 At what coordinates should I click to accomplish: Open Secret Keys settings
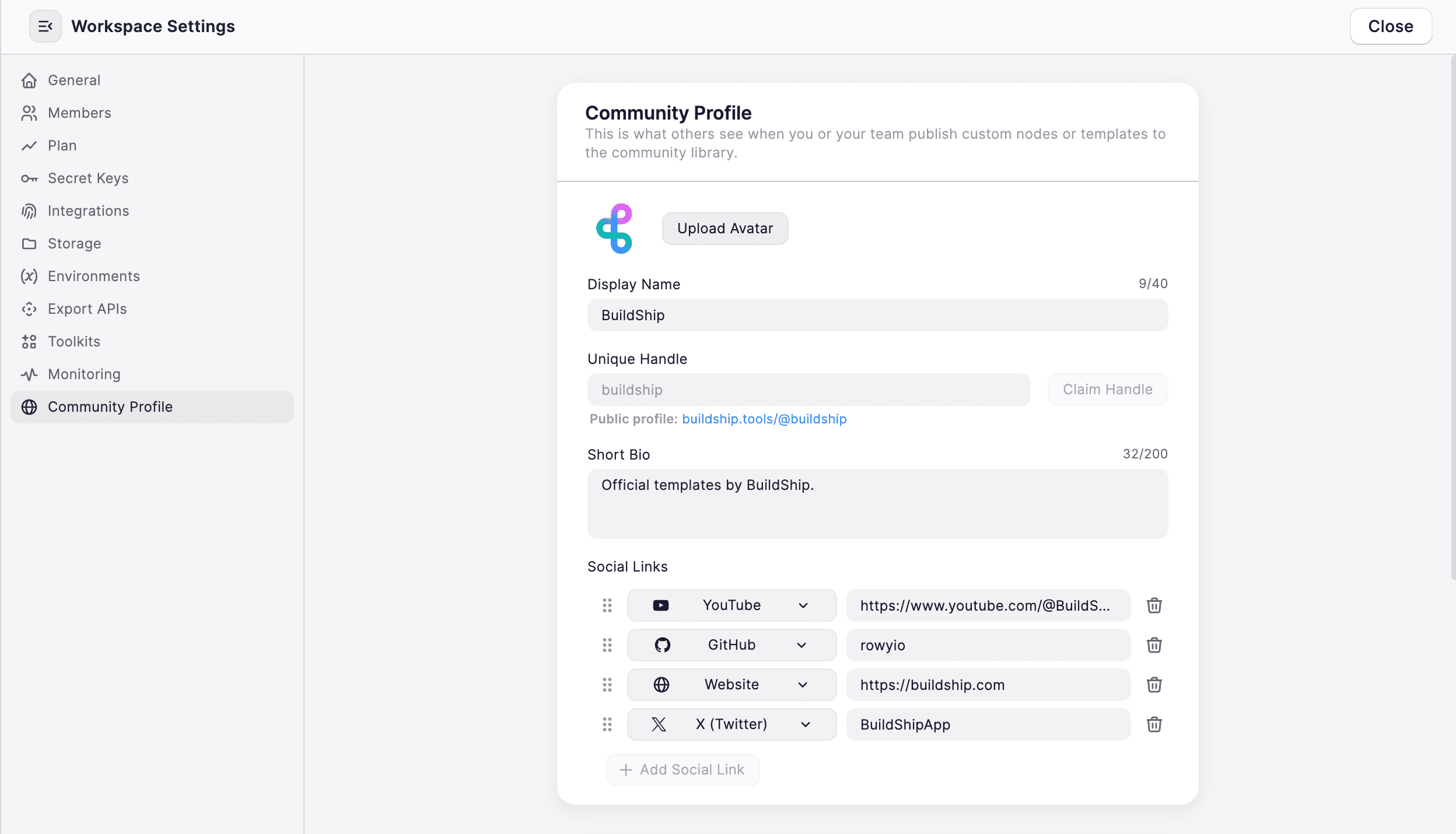(x=152, y=178)
